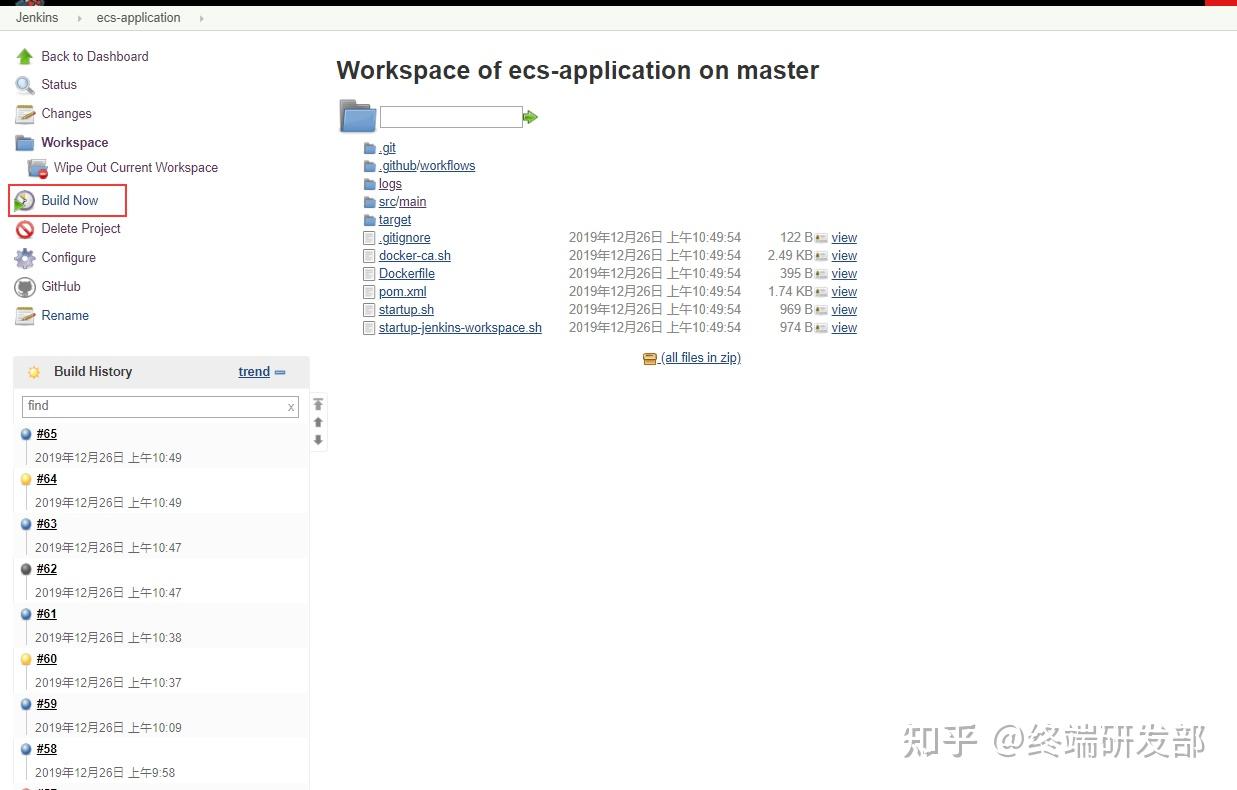Click the blue status ball beside build #65
The height and width of the screenshot is (790, 1237).
(26, 433)
